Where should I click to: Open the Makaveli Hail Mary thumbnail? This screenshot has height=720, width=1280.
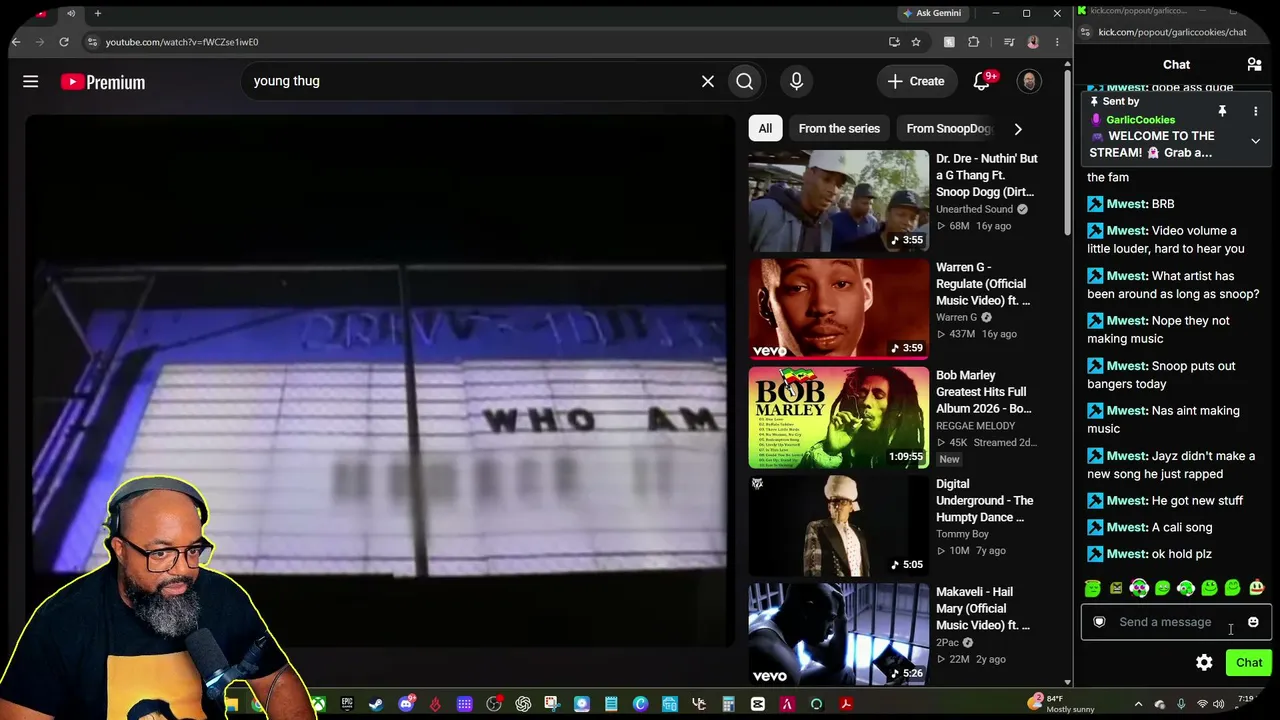(x=839, y=634)
